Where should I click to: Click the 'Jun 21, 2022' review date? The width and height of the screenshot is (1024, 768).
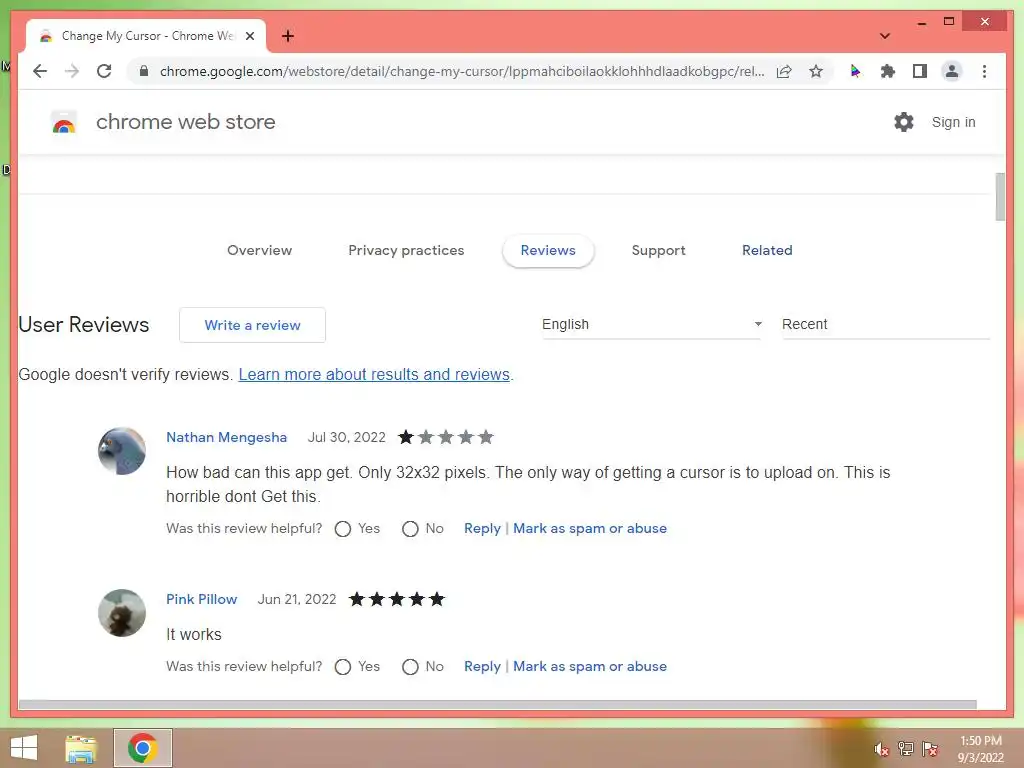coord(297,600)
